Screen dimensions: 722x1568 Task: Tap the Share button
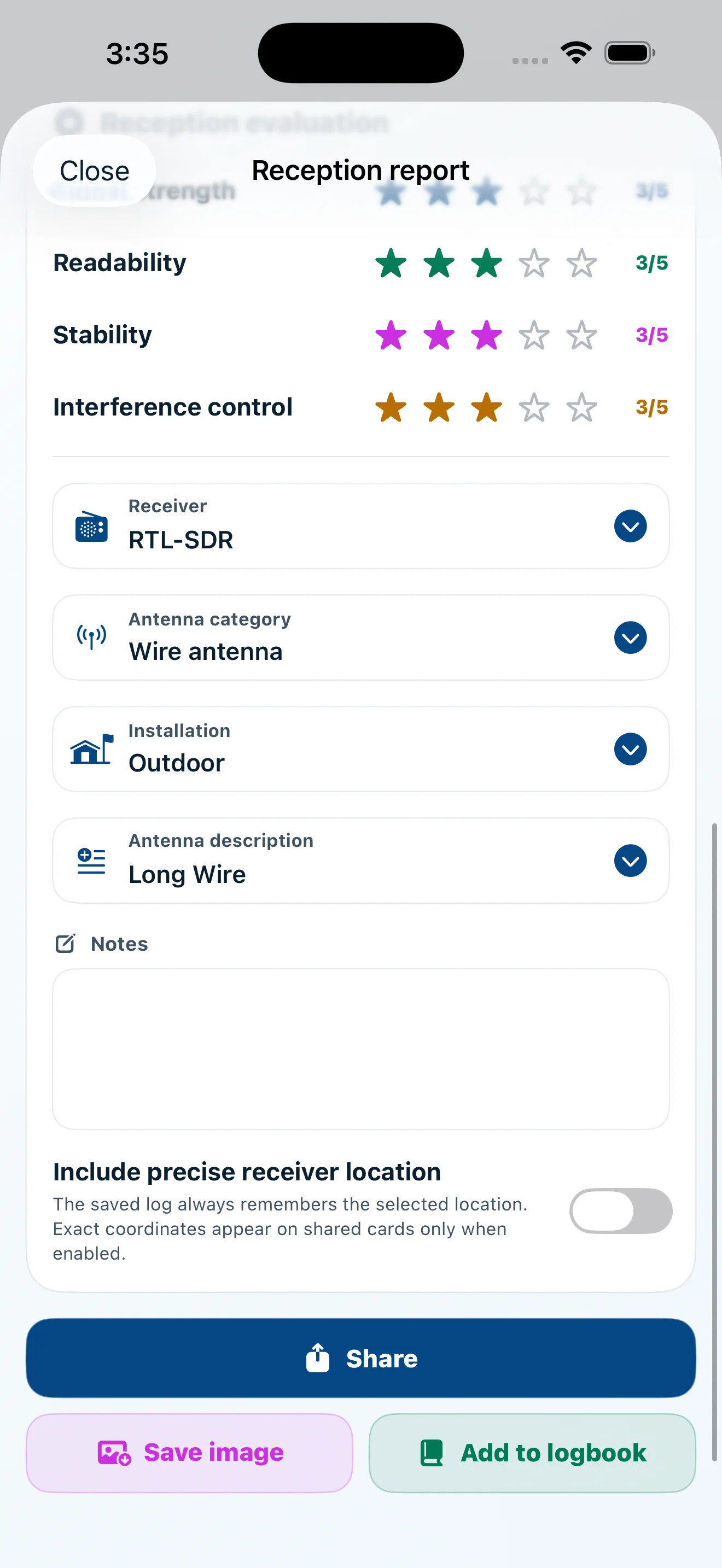(361, 1358)
